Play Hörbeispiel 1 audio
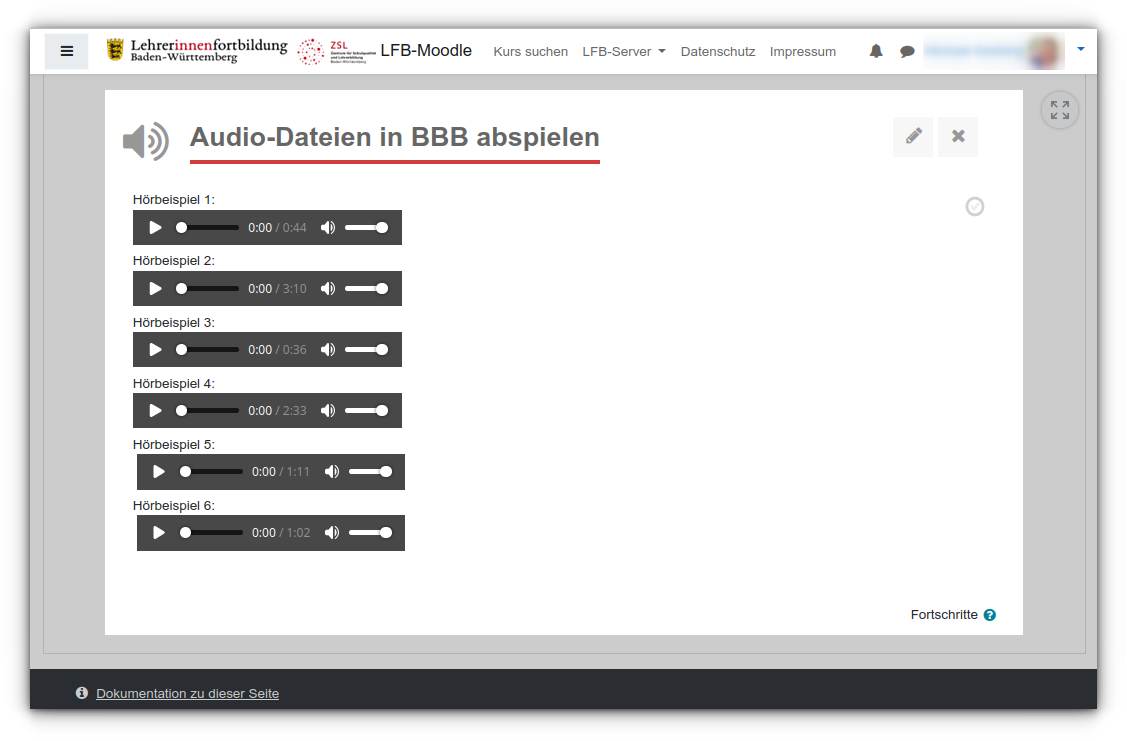The width and height of the screenshot is (1127, 741). click(x=155, y=228)
